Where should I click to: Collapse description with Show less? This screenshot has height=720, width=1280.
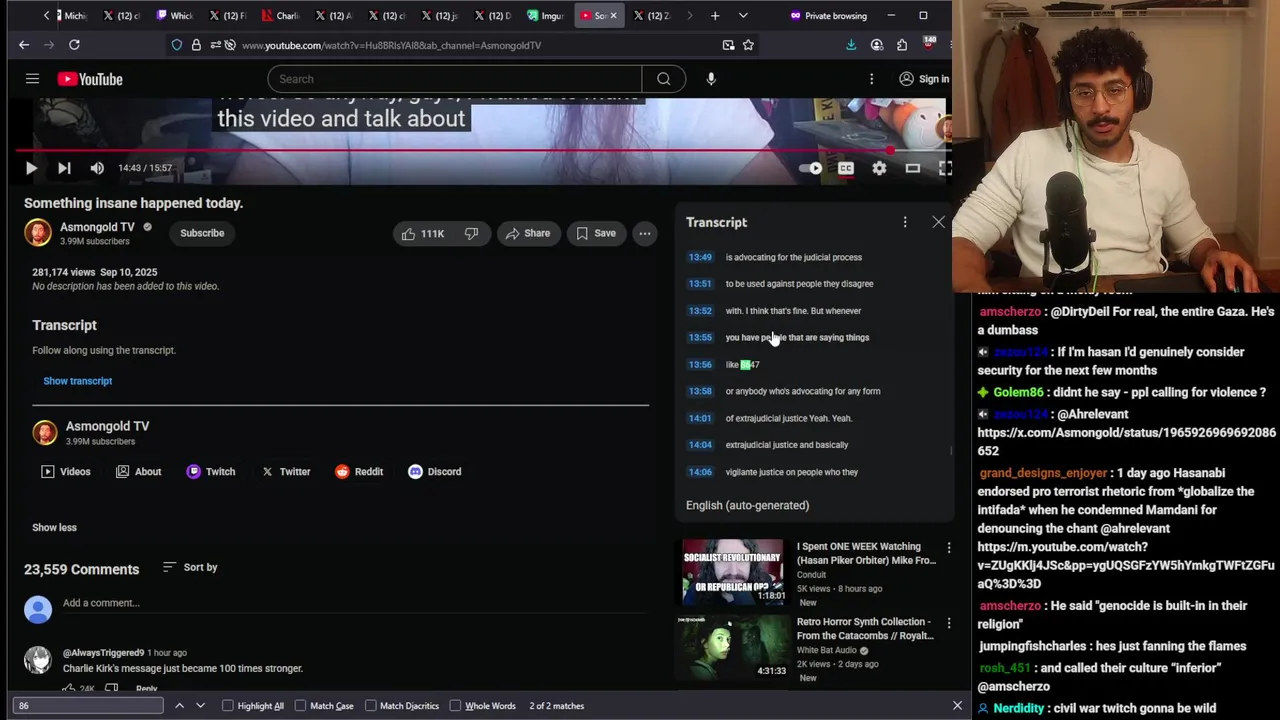[x=54, y=527]
